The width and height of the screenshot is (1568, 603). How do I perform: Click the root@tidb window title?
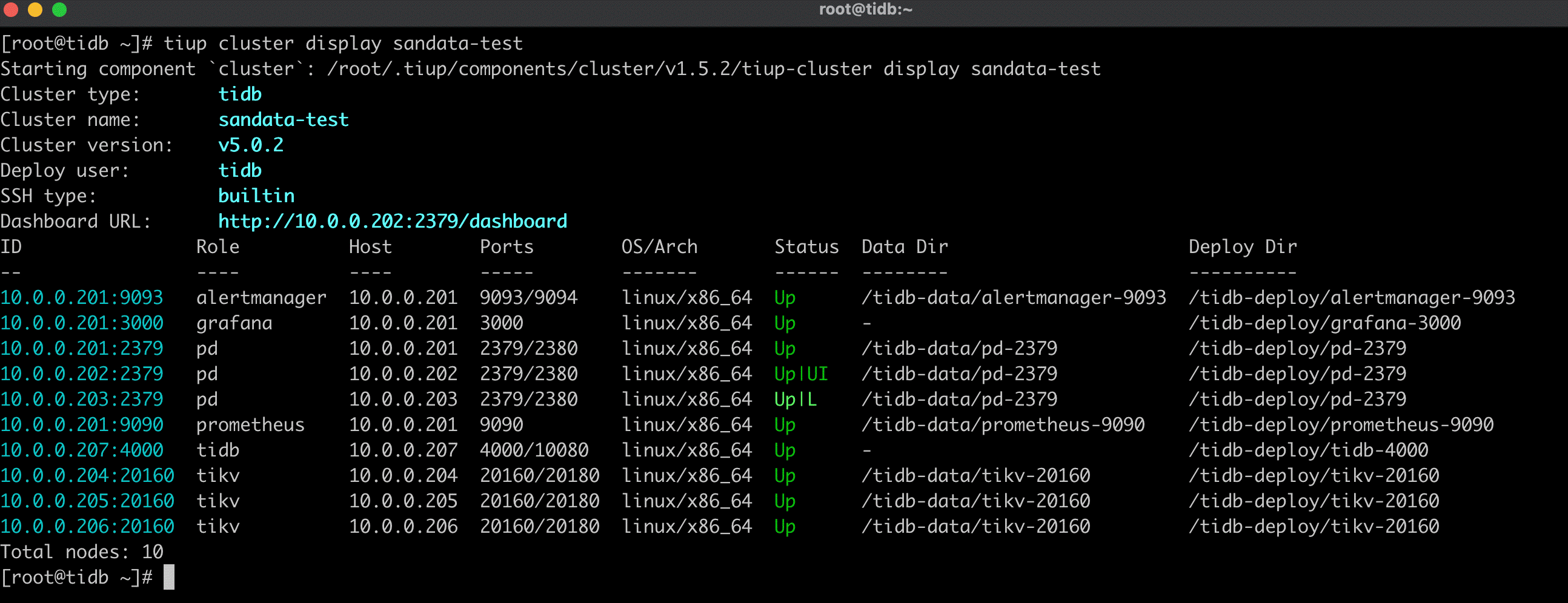coord(865,10)
